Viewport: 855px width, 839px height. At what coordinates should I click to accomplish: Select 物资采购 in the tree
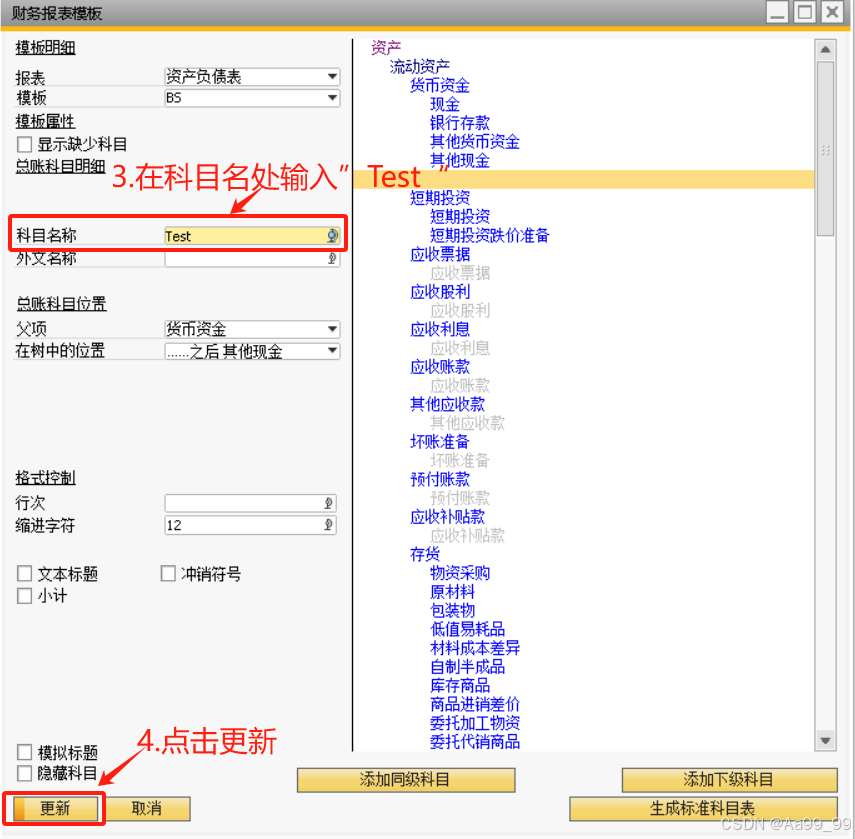[x=460, y=574]
